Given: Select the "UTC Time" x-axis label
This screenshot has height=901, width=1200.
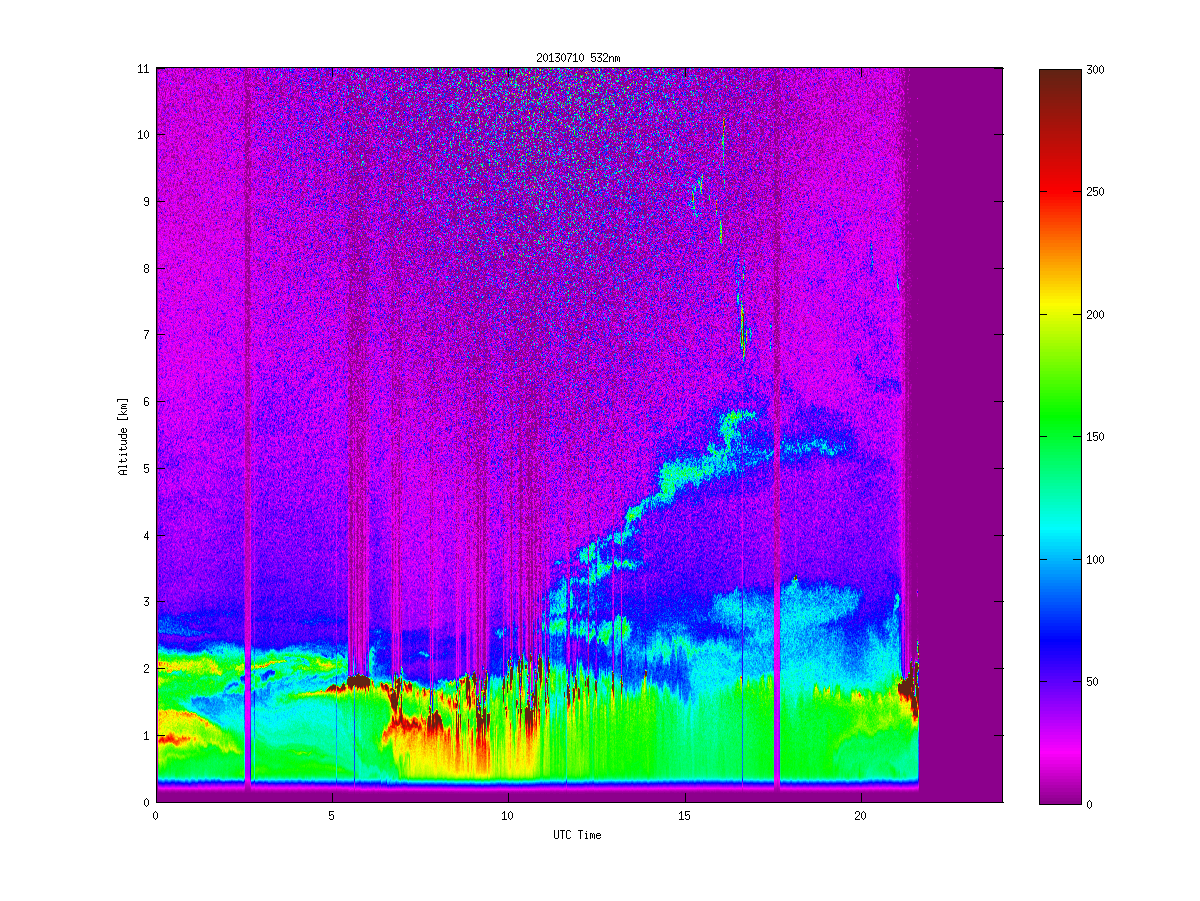Looking at the screenshot, I should tap(578, 835).
